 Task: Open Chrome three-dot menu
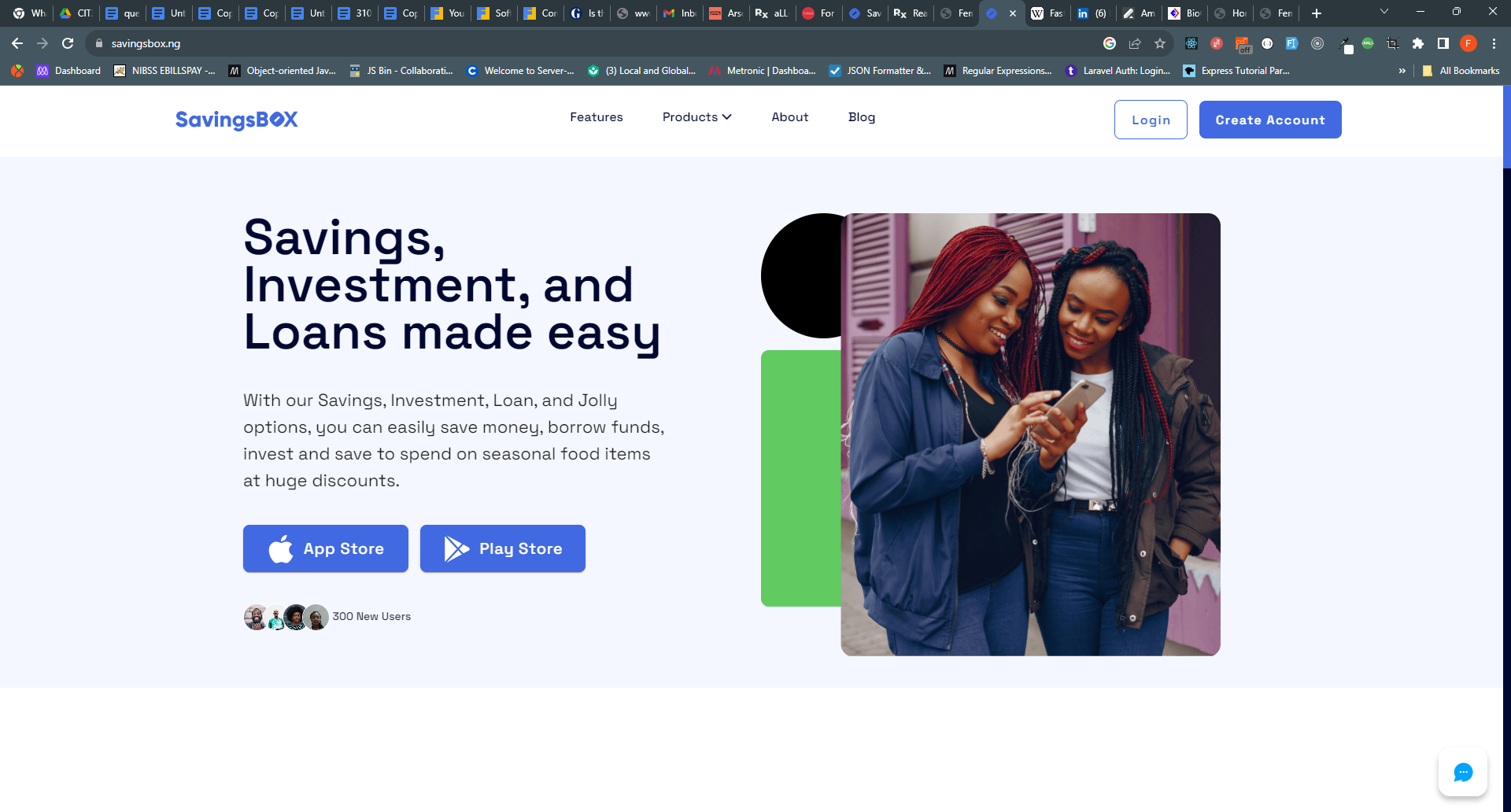(x=1494, y=43)
